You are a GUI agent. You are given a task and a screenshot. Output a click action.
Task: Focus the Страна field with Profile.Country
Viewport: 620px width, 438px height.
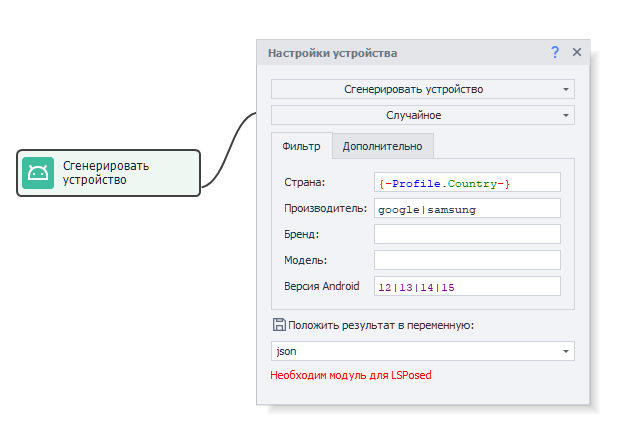pyautogui.click(x=467, y=183)
